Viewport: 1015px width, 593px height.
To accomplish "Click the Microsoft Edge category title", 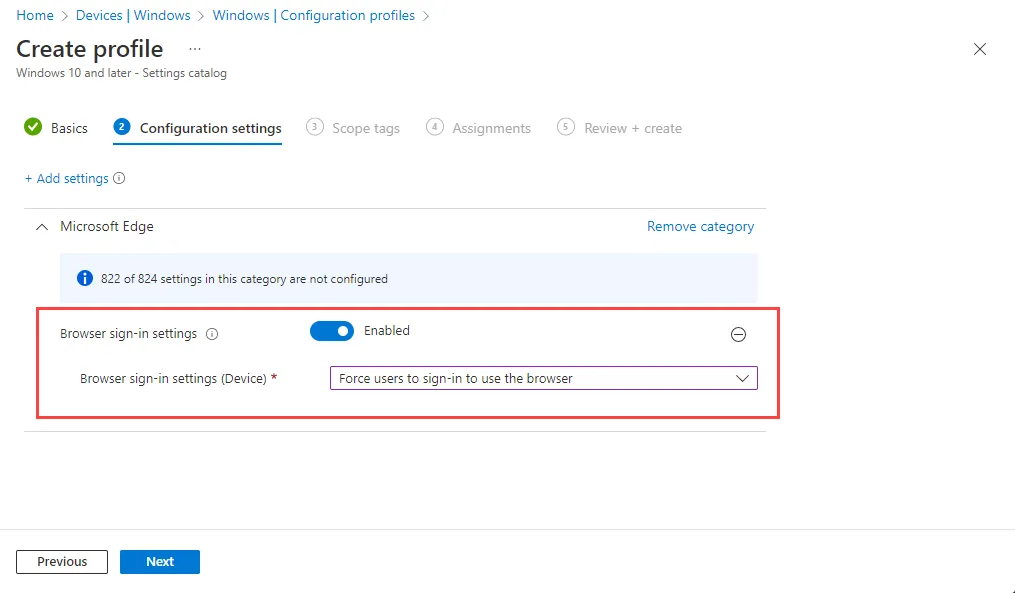I will click(x=107, y=227).
